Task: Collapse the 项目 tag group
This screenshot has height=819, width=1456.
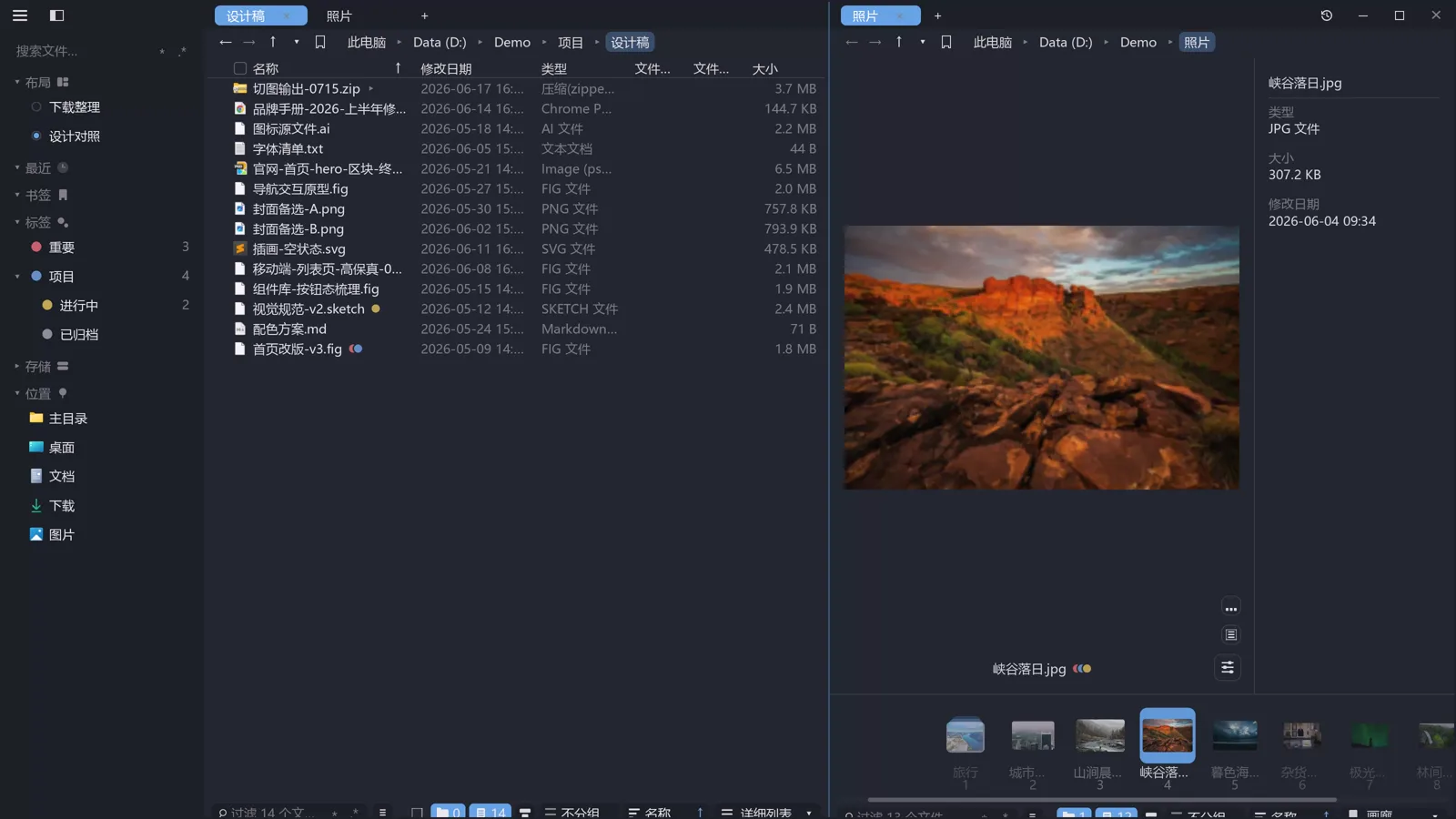Action: [17, 277]
